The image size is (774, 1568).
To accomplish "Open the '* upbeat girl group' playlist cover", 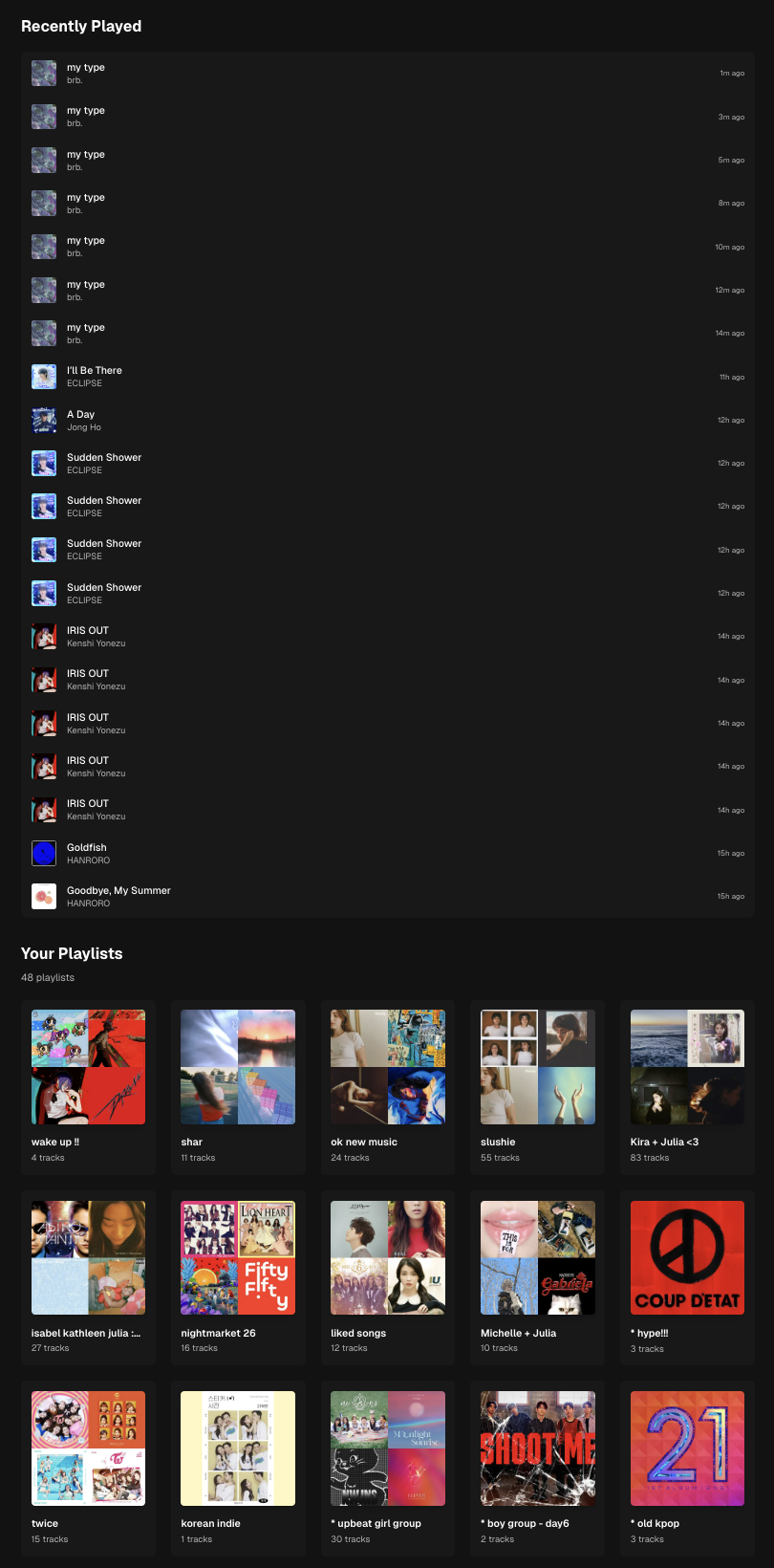I will (388, 1448).
